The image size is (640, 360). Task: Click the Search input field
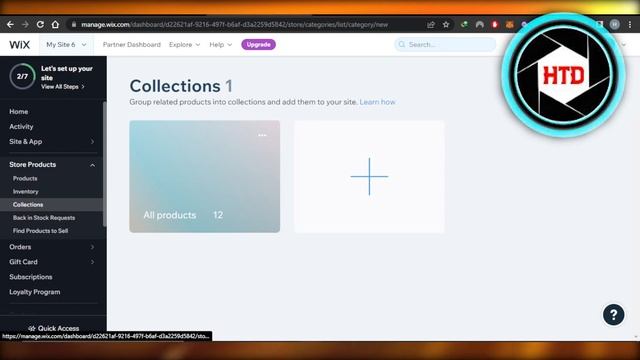(445, 44)
